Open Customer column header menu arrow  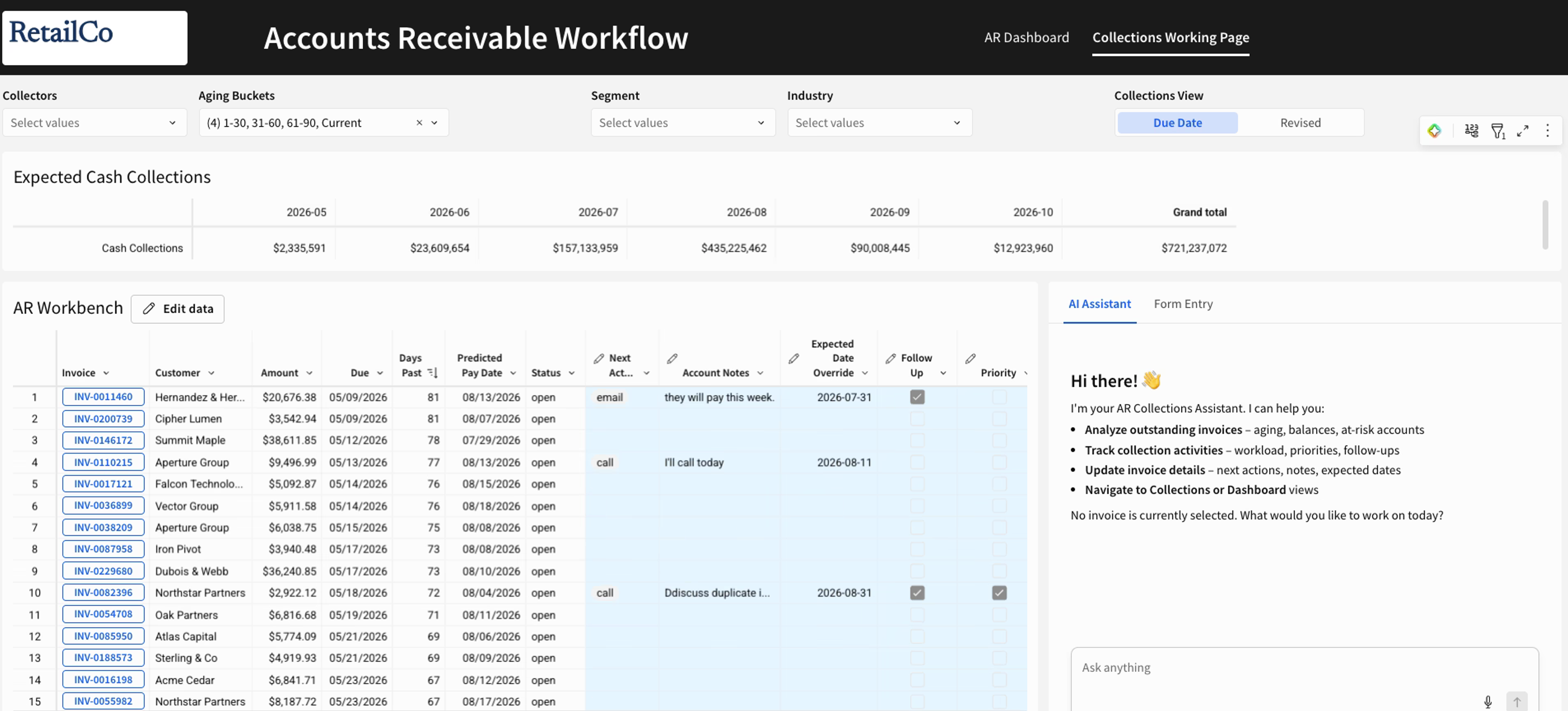211,373
